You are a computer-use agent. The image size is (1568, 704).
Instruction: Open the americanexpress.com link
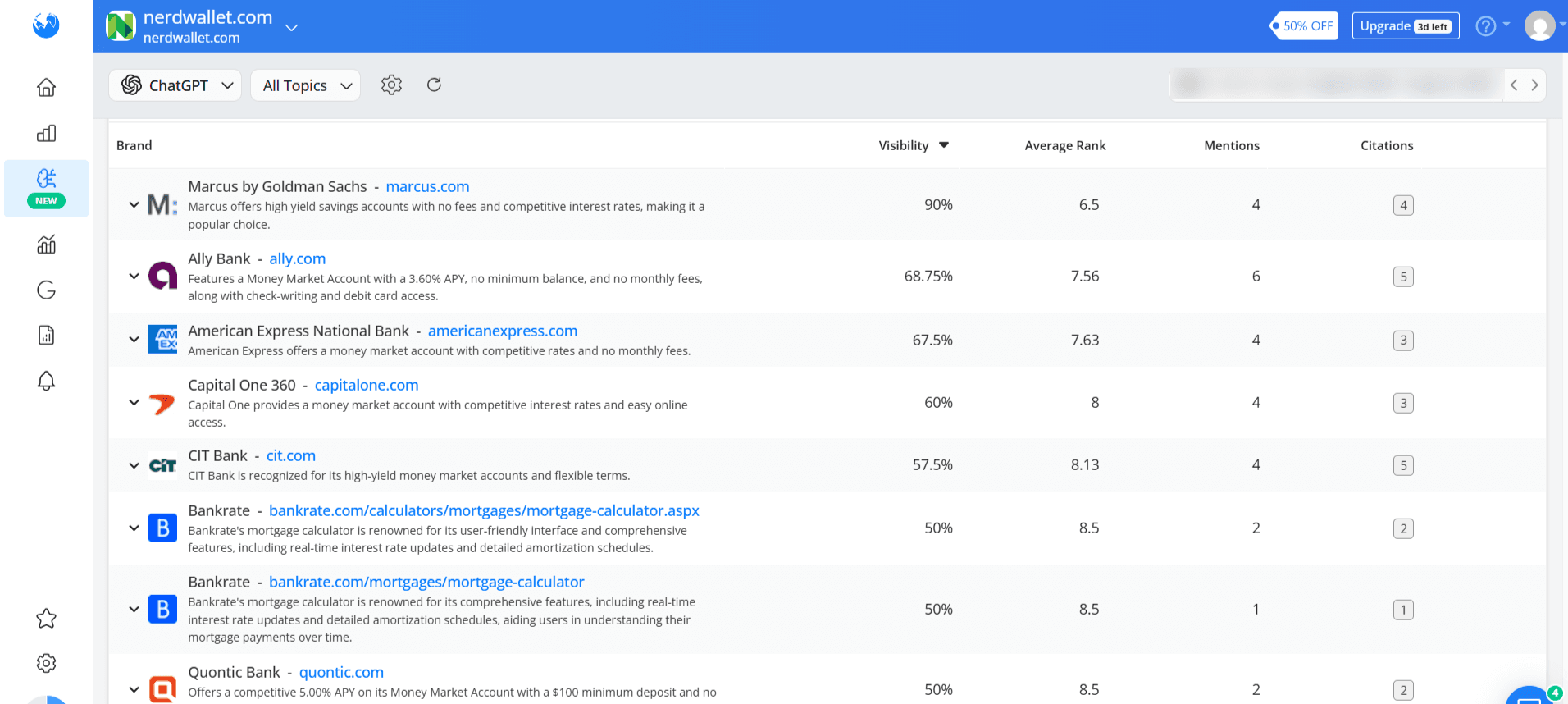[503, 331]
